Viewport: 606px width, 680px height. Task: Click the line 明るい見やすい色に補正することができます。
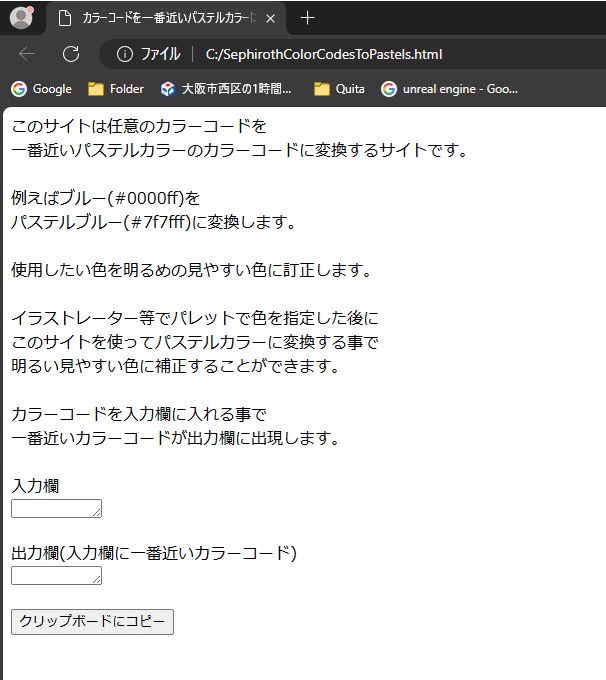pos(176,366)
